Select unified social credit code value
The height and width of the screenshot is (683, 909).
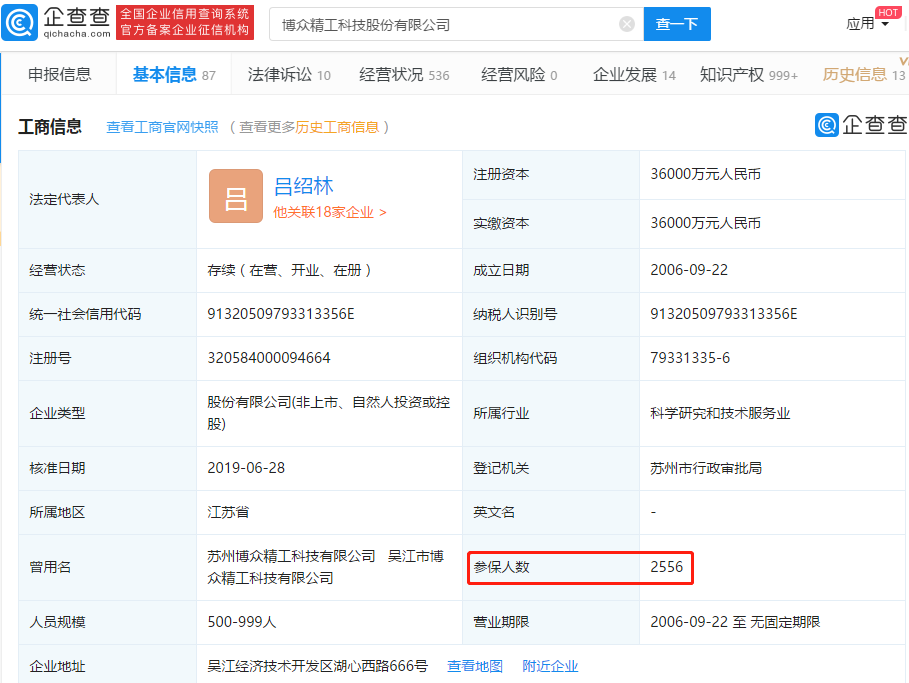pyautogui.click(x=281, y=314)
